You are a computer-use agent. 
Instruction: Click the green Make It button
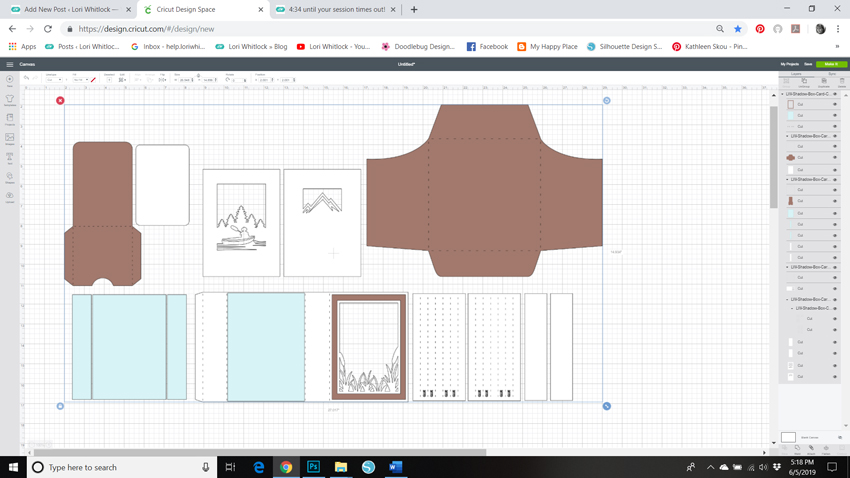[831, 64]
